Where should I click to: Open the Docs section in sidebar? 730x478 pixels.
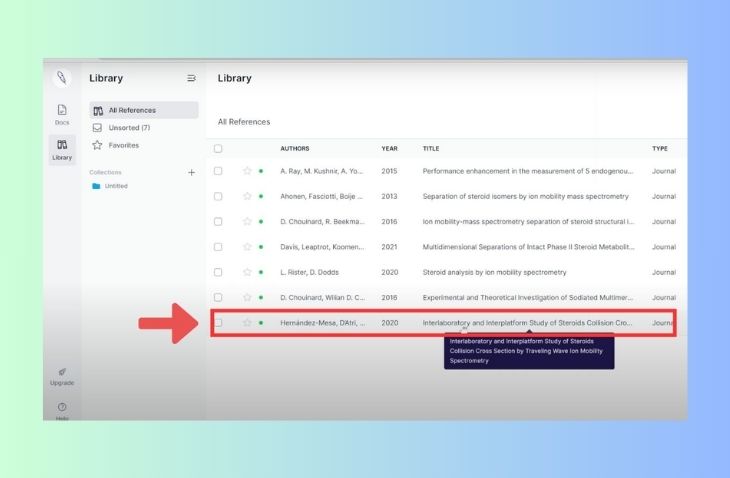click(62, 114)
